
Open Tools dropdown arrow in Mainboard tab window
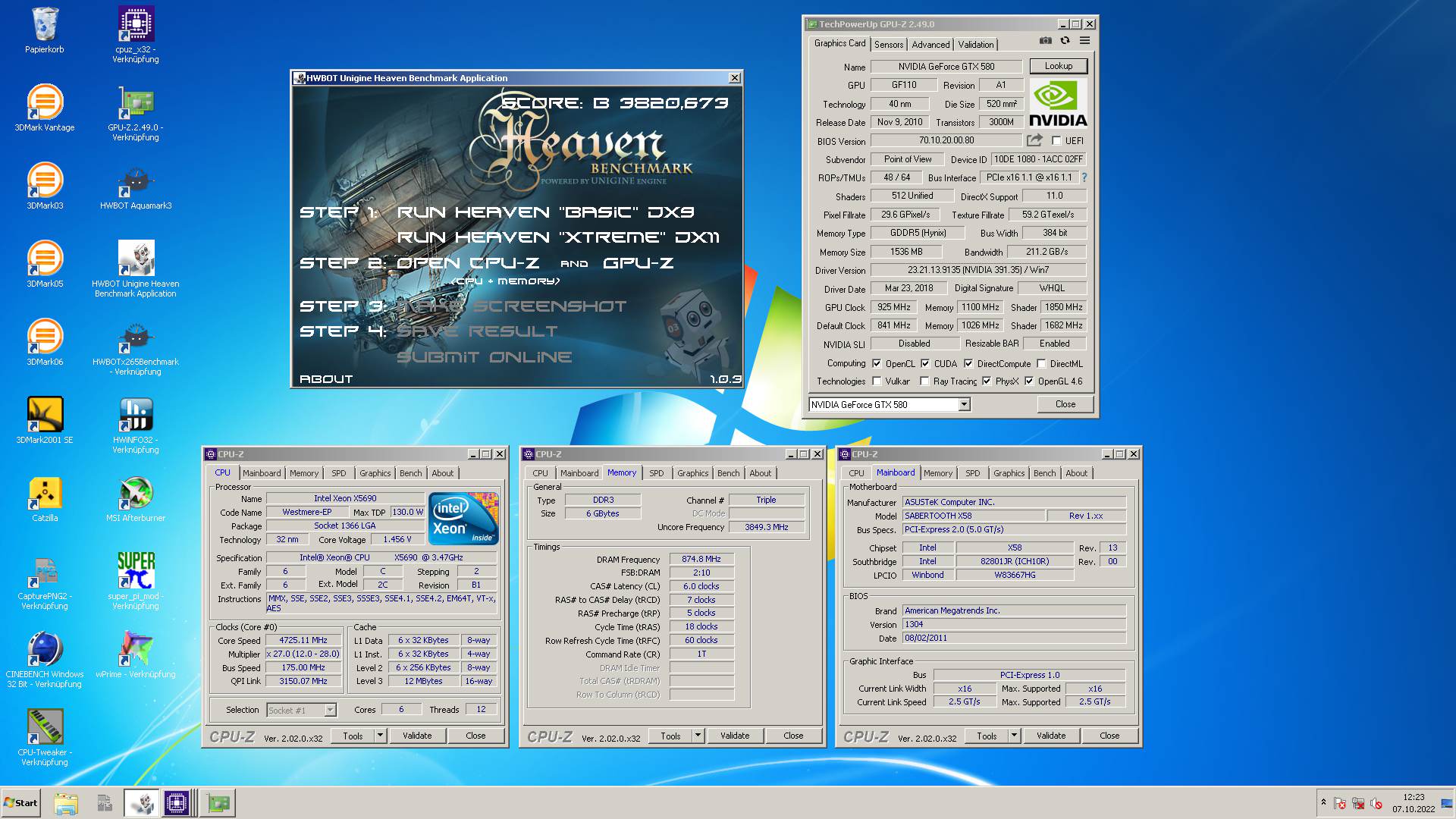tap(1015, 736)
